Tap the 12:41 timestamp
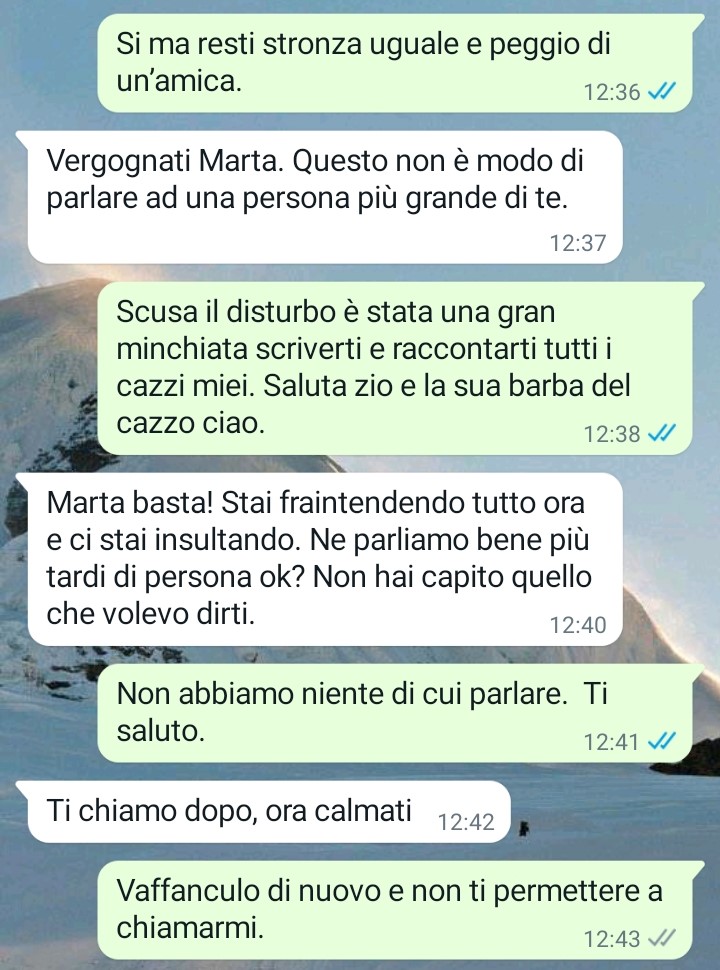Image resolution: width=720 pixels, height=970 pixels. pos(612,742)
